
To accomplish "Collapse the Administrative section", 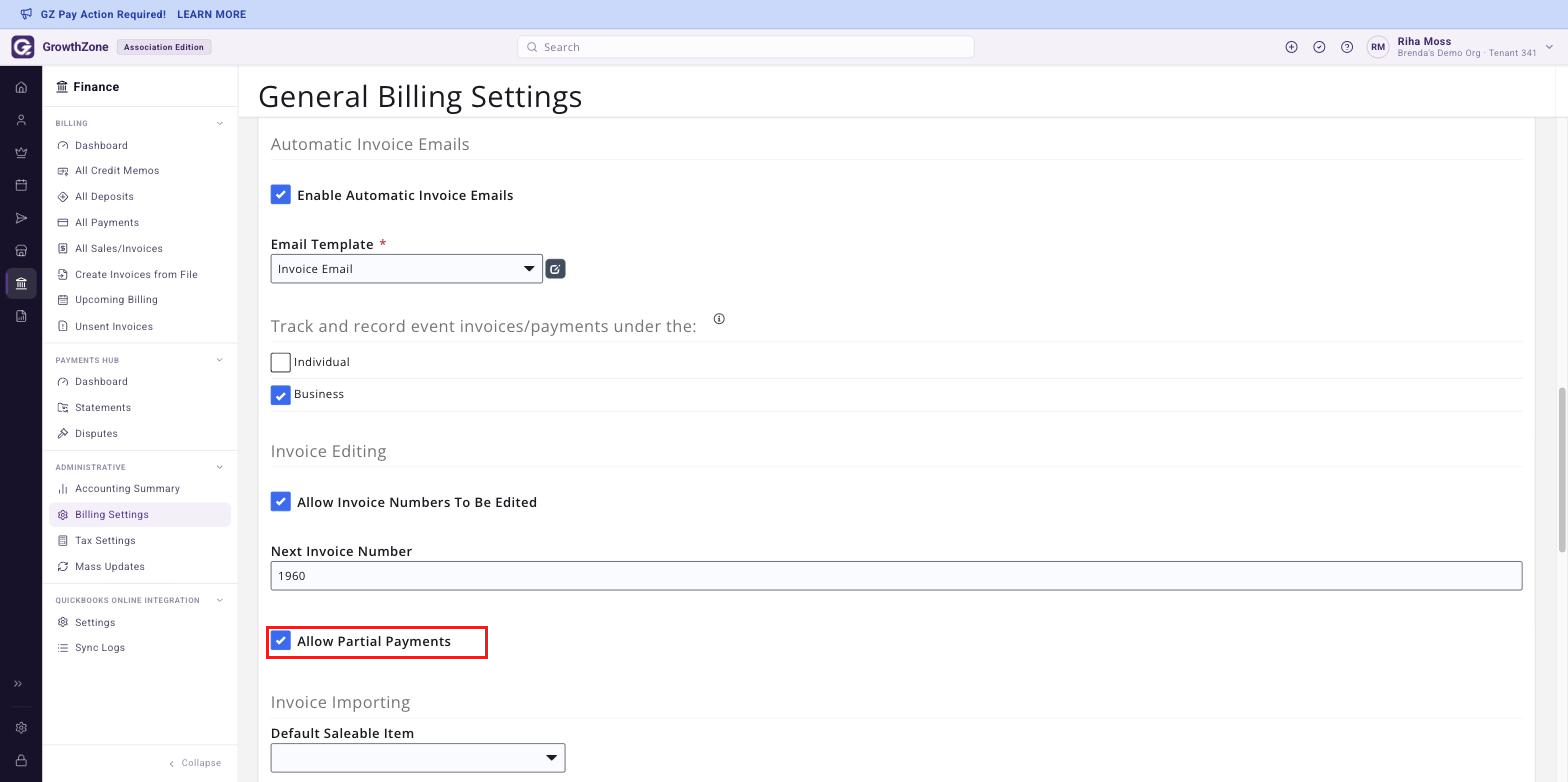I will pos(220,467).
